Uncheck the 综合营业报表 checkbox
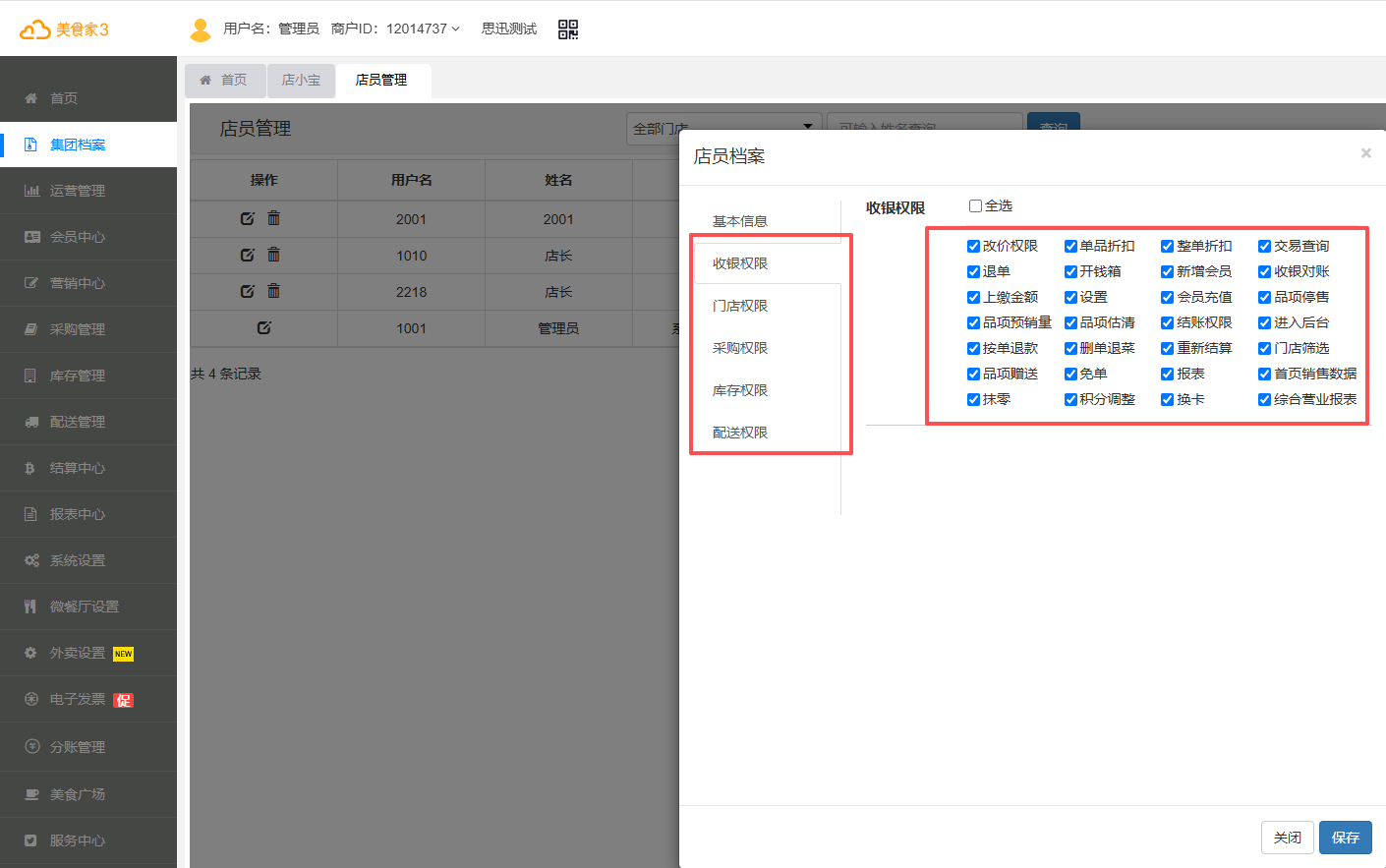 tap(1264, 400)
